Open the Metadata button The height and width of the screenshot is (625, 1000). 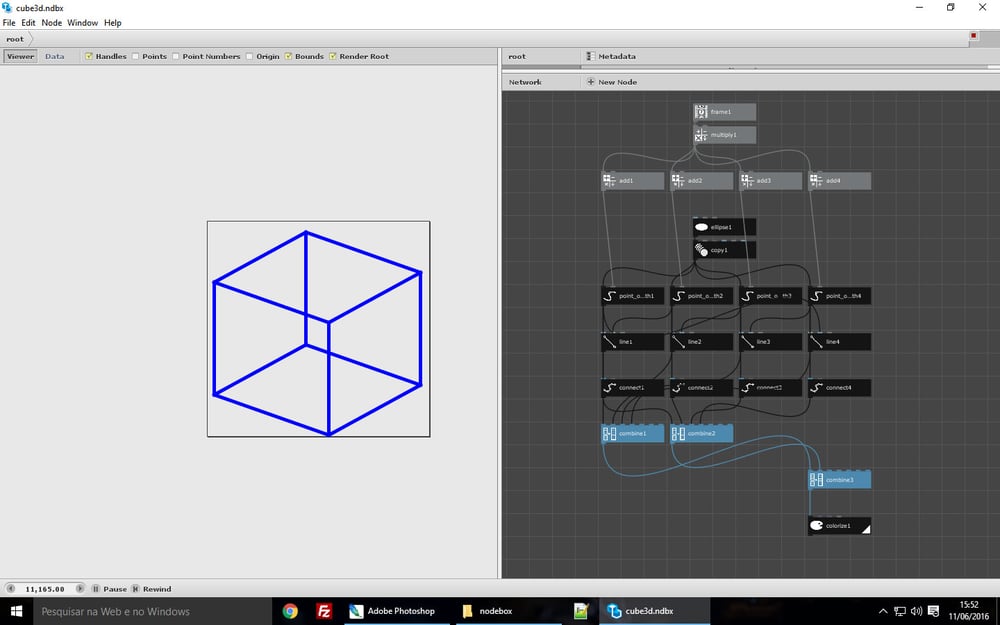click(x=611, y=56)
